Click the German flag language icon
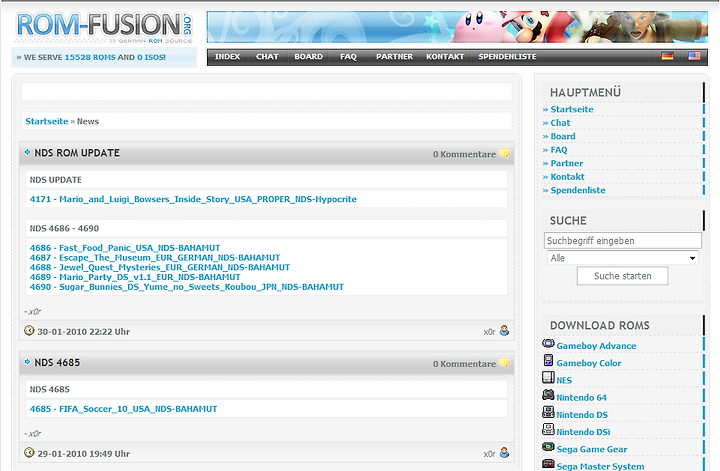Viewport: 720px width, 471px height. click(x=667, y=56)
